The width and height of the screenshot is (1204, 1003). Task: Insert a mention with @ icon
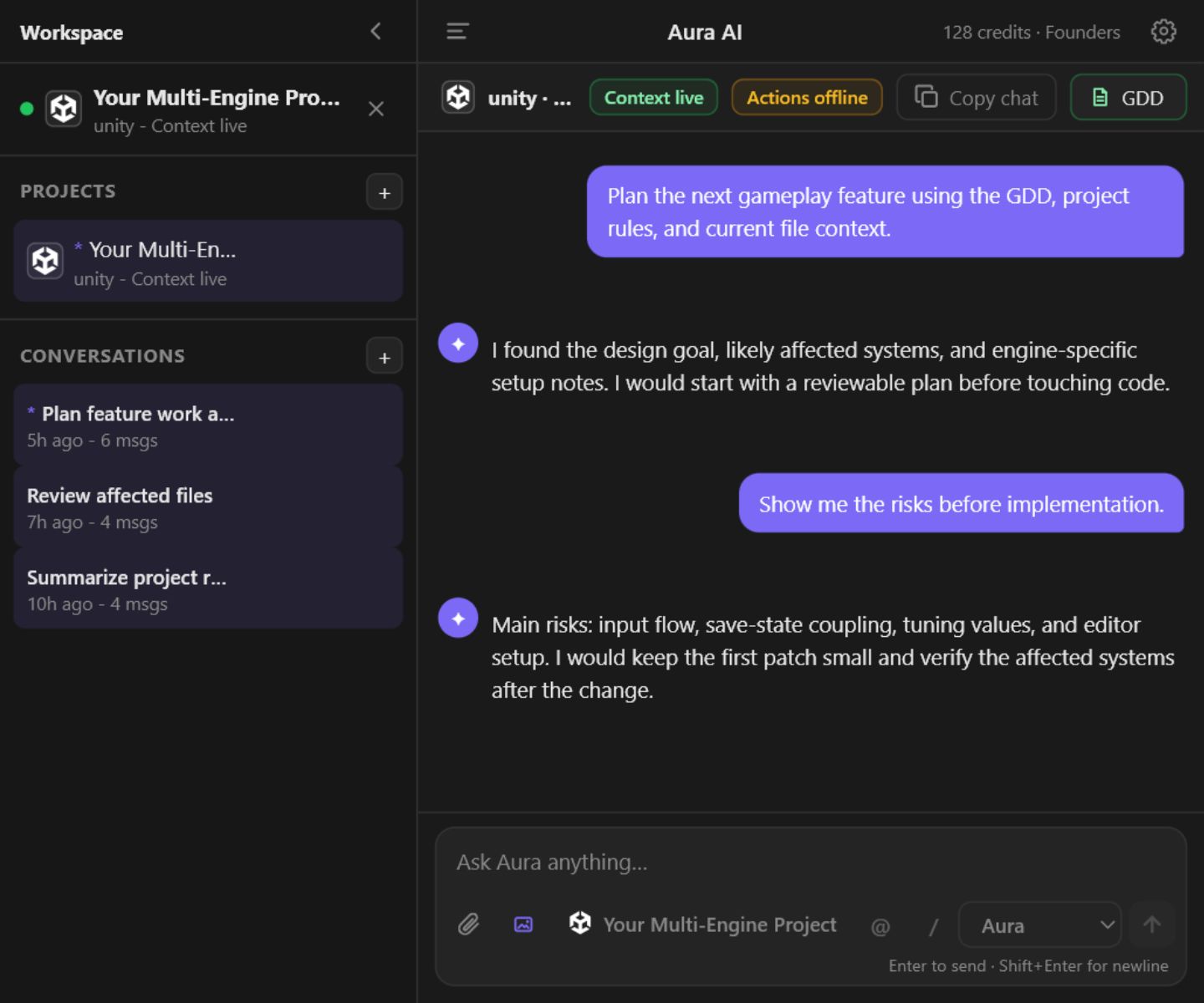(880, 926)
